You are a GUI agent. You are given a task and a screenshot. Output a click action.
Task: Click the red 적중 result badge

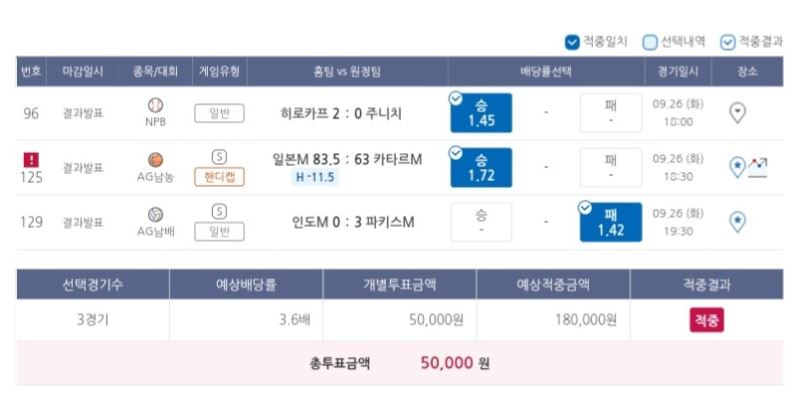(707, 320)
